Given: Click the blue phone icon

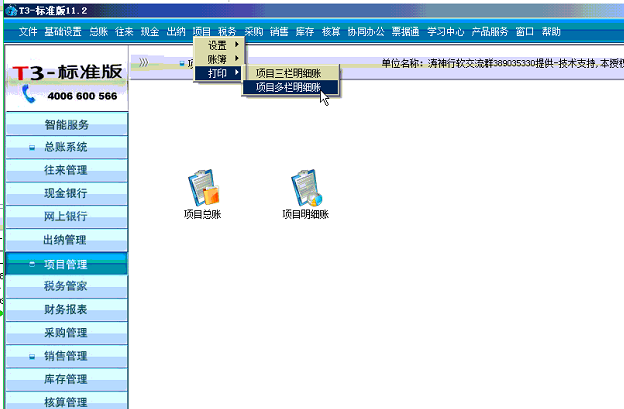Looking at the screenshot, I should click(28, 94).
